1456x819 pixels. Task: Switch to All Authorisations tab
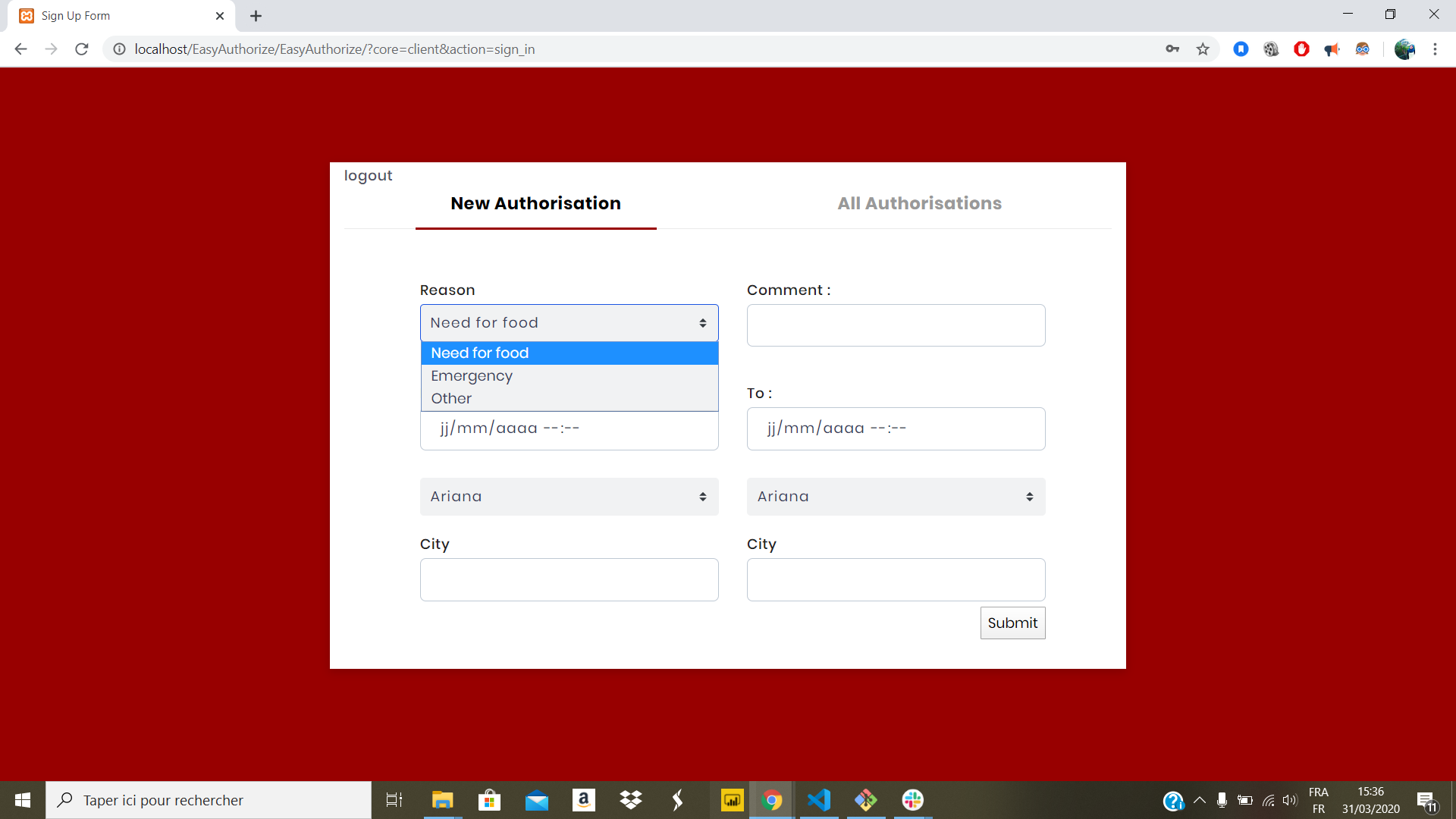(919, 203)
